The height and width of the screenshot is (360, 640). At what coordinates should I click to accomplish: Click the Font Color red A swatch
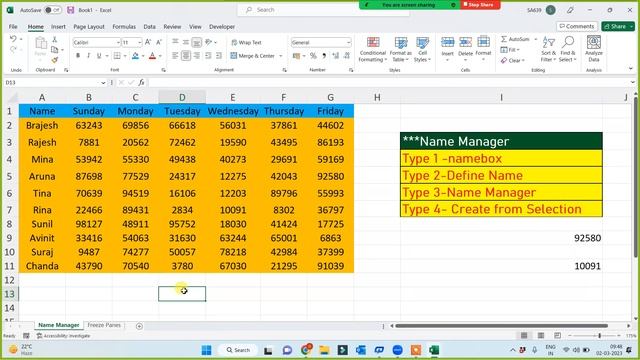coord(152,56)
